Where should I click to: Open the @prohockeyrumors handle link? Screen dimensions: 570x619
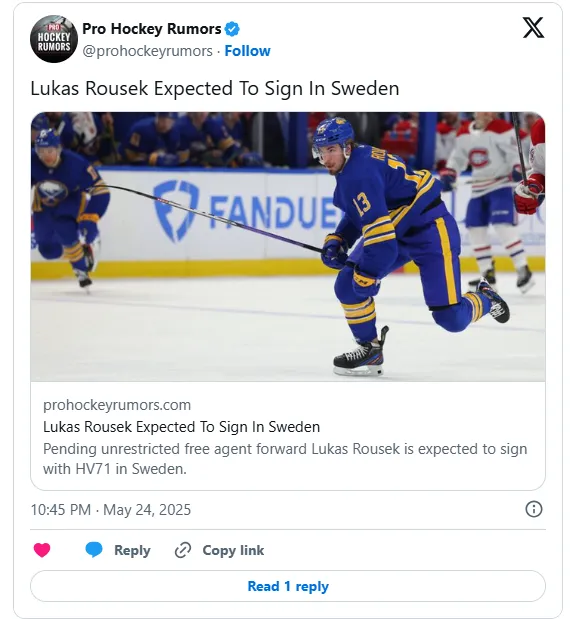pos(147,51)
